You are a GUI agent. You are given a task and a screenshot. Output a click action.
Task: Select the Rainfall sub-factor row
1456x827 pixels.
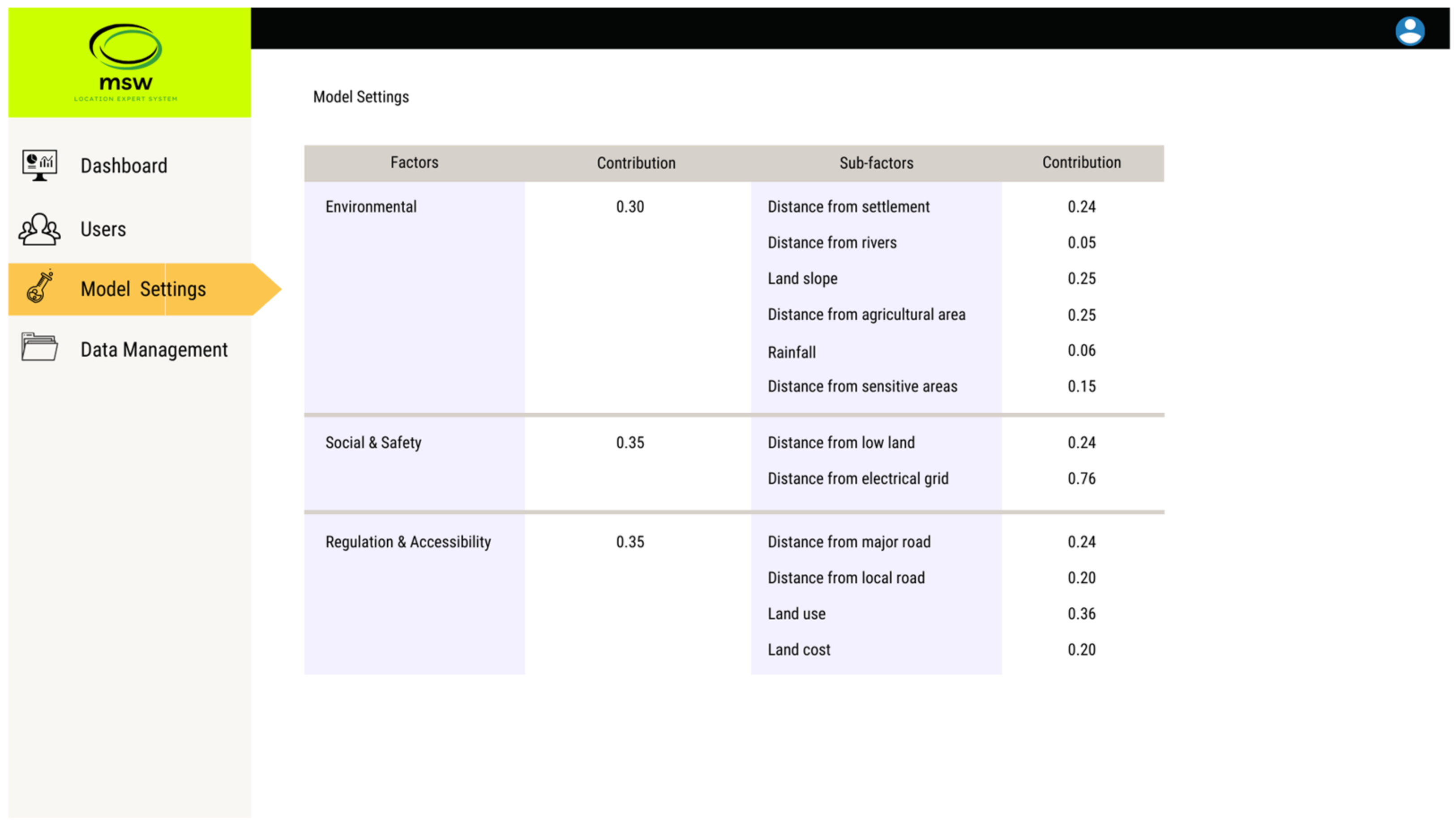click(791, 352)
